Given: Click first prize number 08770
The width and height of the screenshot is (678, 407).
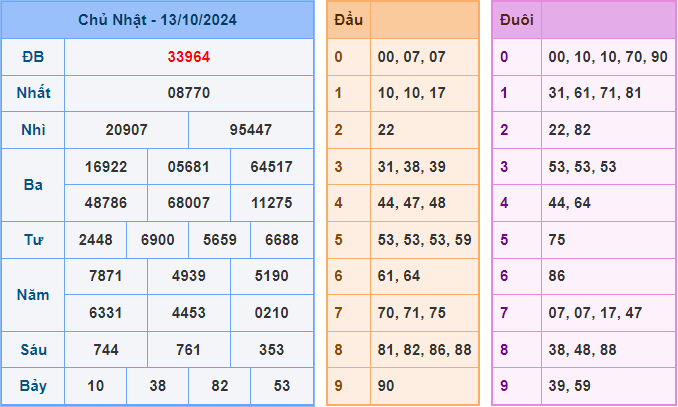Looking at the screenshot, I should click(189, 93).
